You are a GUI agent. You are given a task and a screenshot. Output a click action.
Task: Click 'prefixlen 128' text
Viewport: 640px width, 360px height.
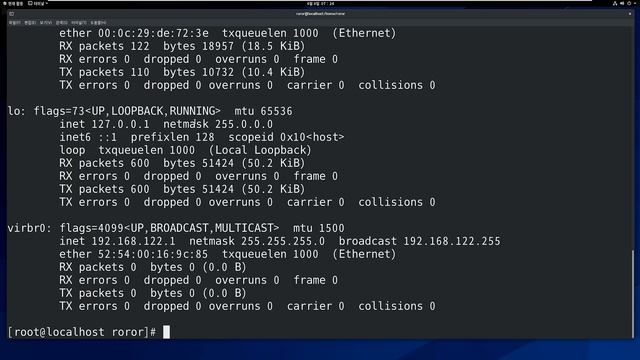click(172, 137)
